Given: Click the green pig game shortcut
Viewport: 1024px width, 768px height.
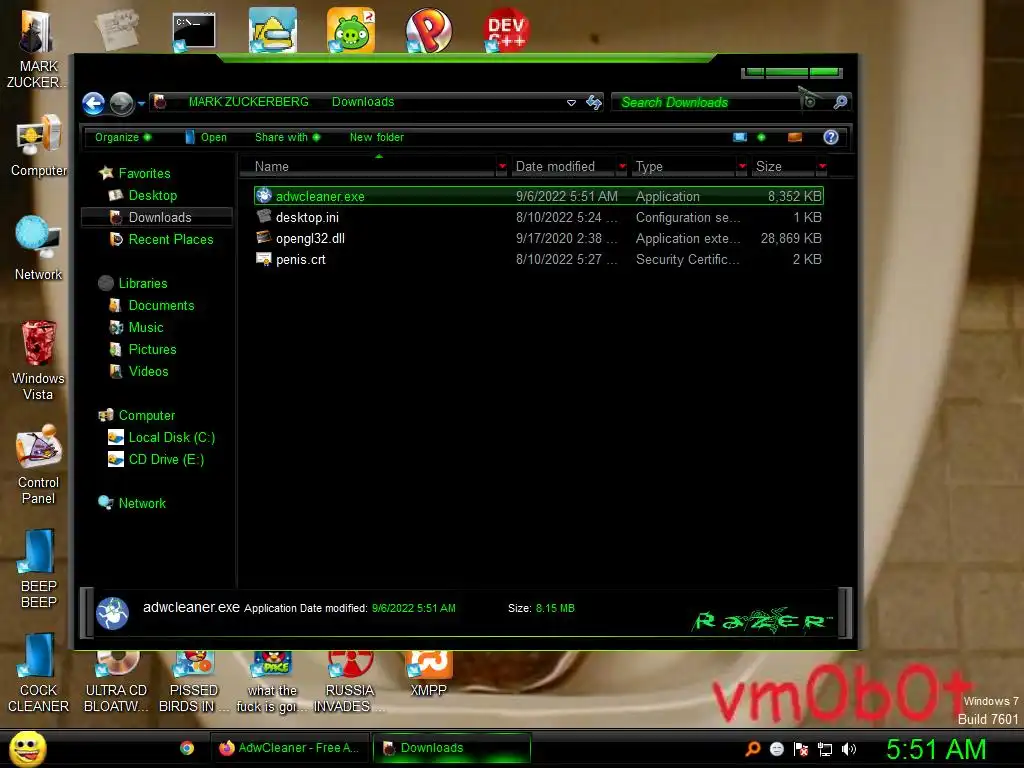Looking at the screenshot, I should (x=351, y=30).
